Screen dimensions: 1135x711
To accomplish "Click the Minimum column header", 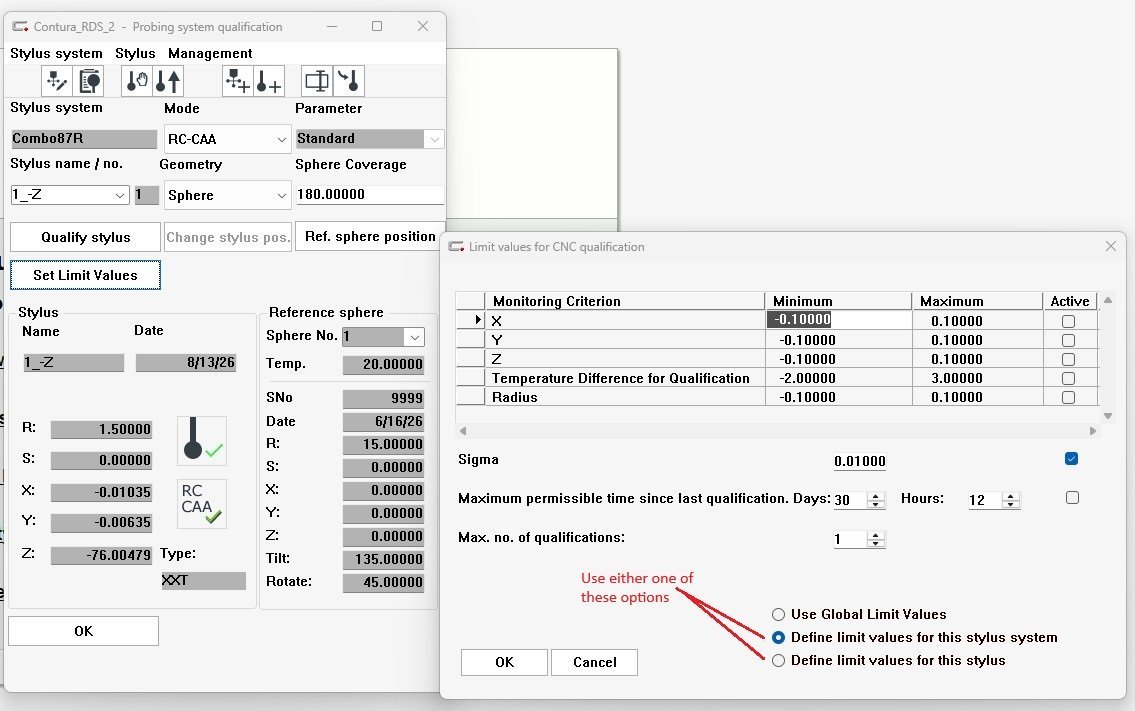I will [837, 301].
